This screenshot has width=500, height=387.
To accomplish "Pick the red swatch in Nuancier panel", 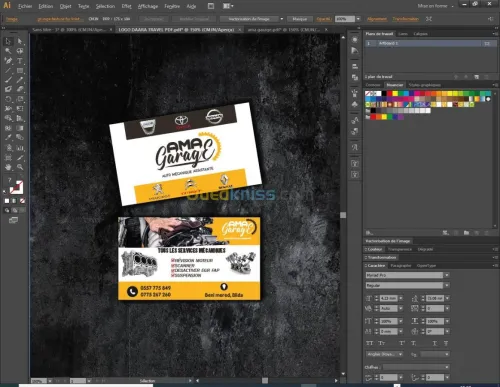I will pyautogui.click(x=389, y=94).
